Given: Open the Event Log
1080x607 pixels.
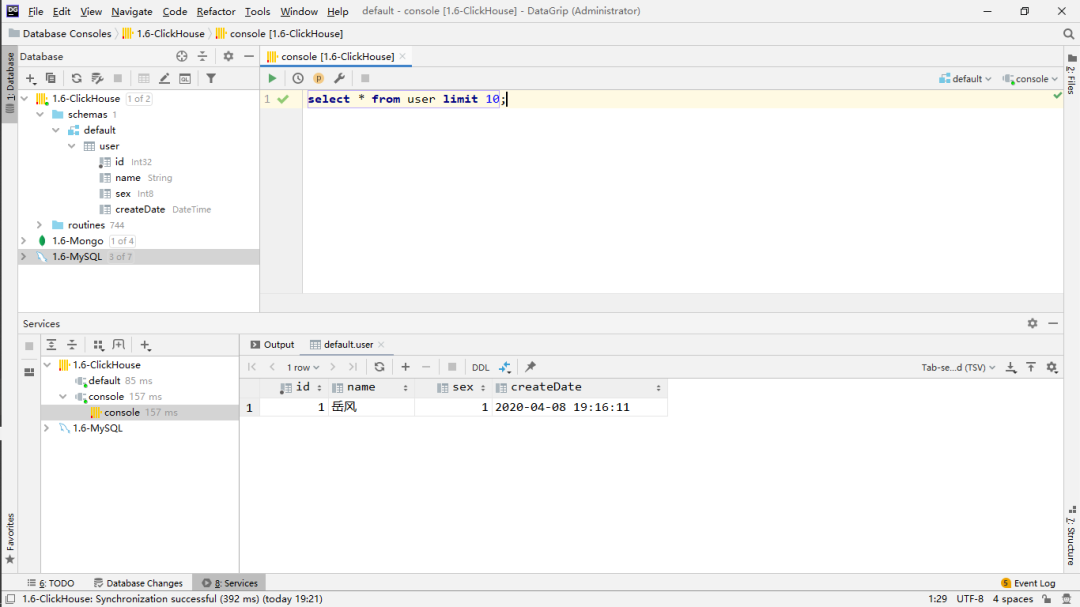Looking at the screenshot, I should 1028,583.
